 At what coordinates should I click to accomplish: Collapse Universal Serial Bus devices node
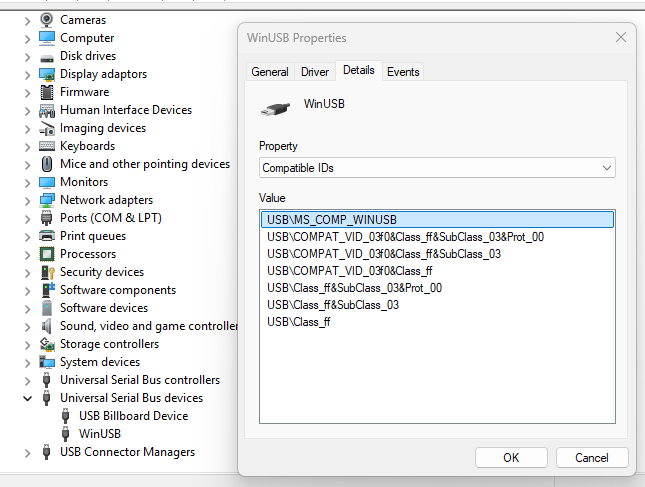(27, 398)
